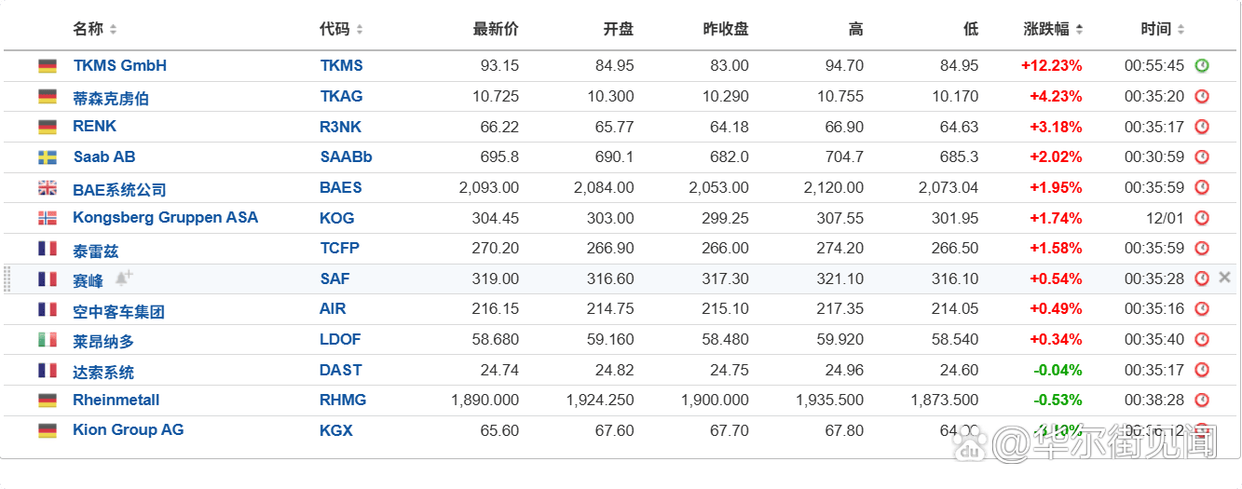The height and width of the screenshot is (489, 1242).
Task: Click the Swedish flag beside Saab AB
Action: click(x=47, y=157)
